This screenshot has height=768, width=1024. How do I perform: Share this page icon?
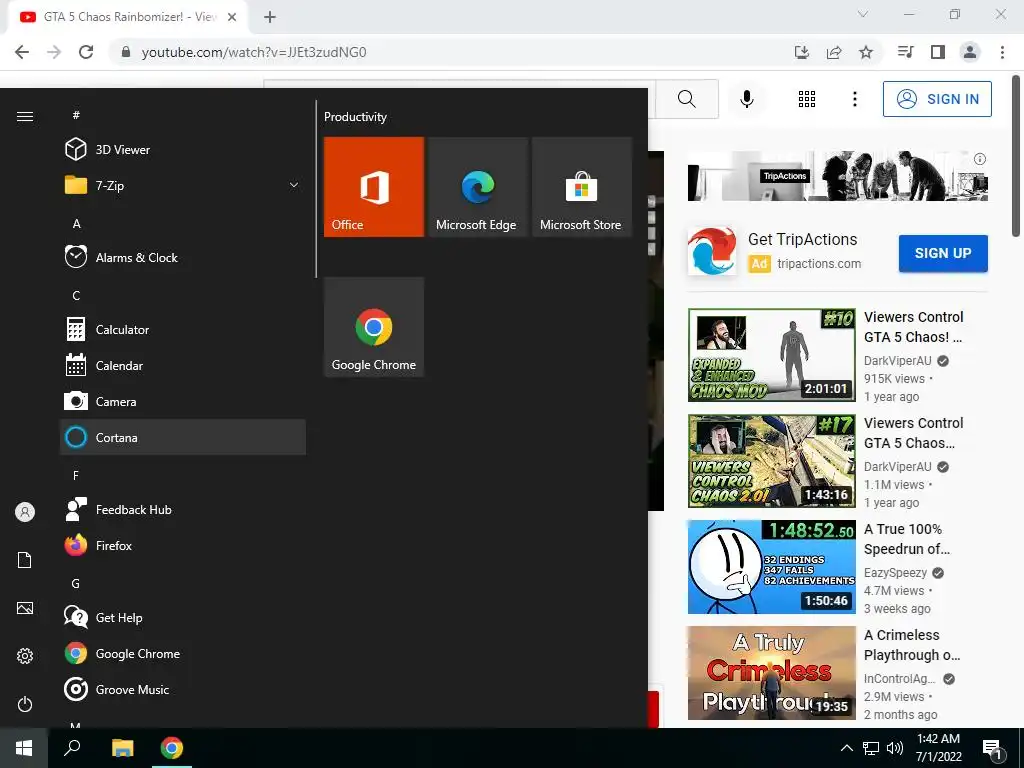tap(834, 52)
